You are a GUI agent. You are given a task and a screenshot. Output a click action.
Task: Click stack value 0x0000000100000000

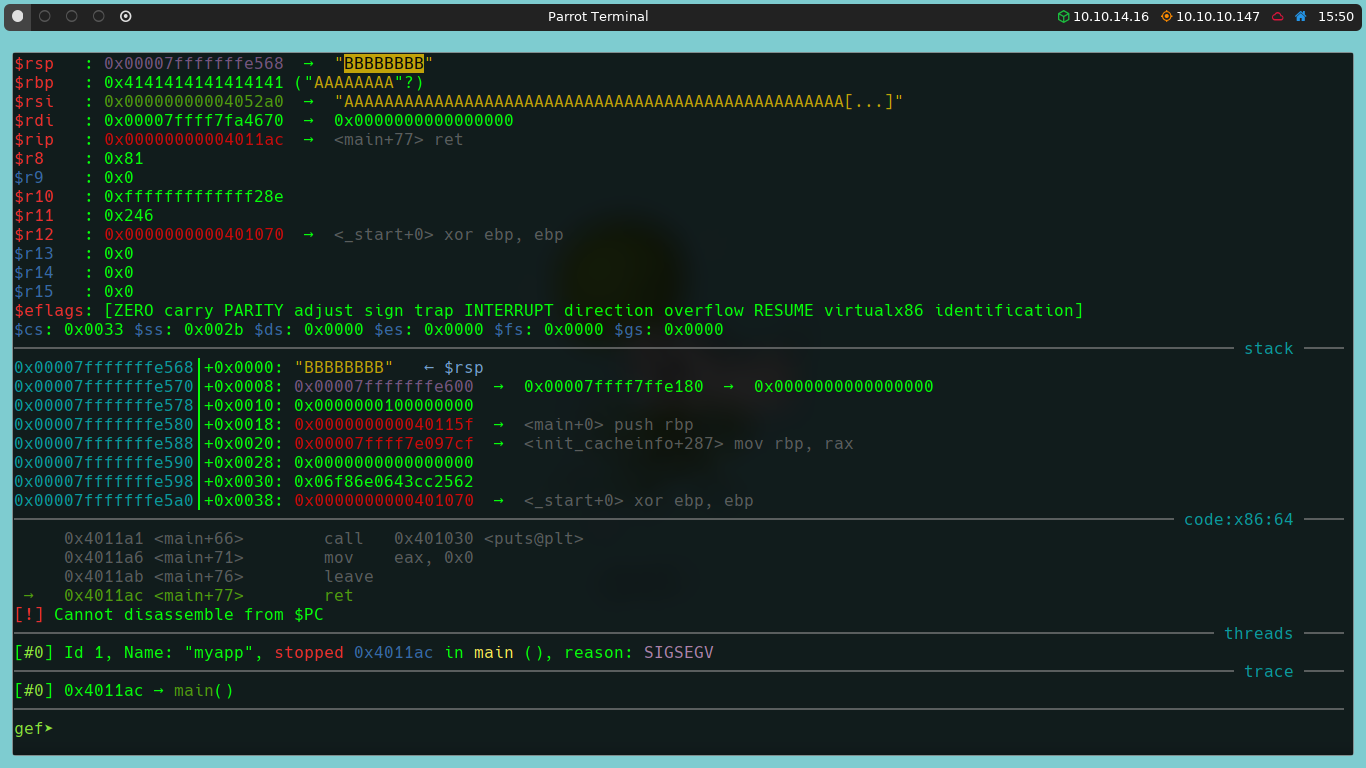pos(384,406)
